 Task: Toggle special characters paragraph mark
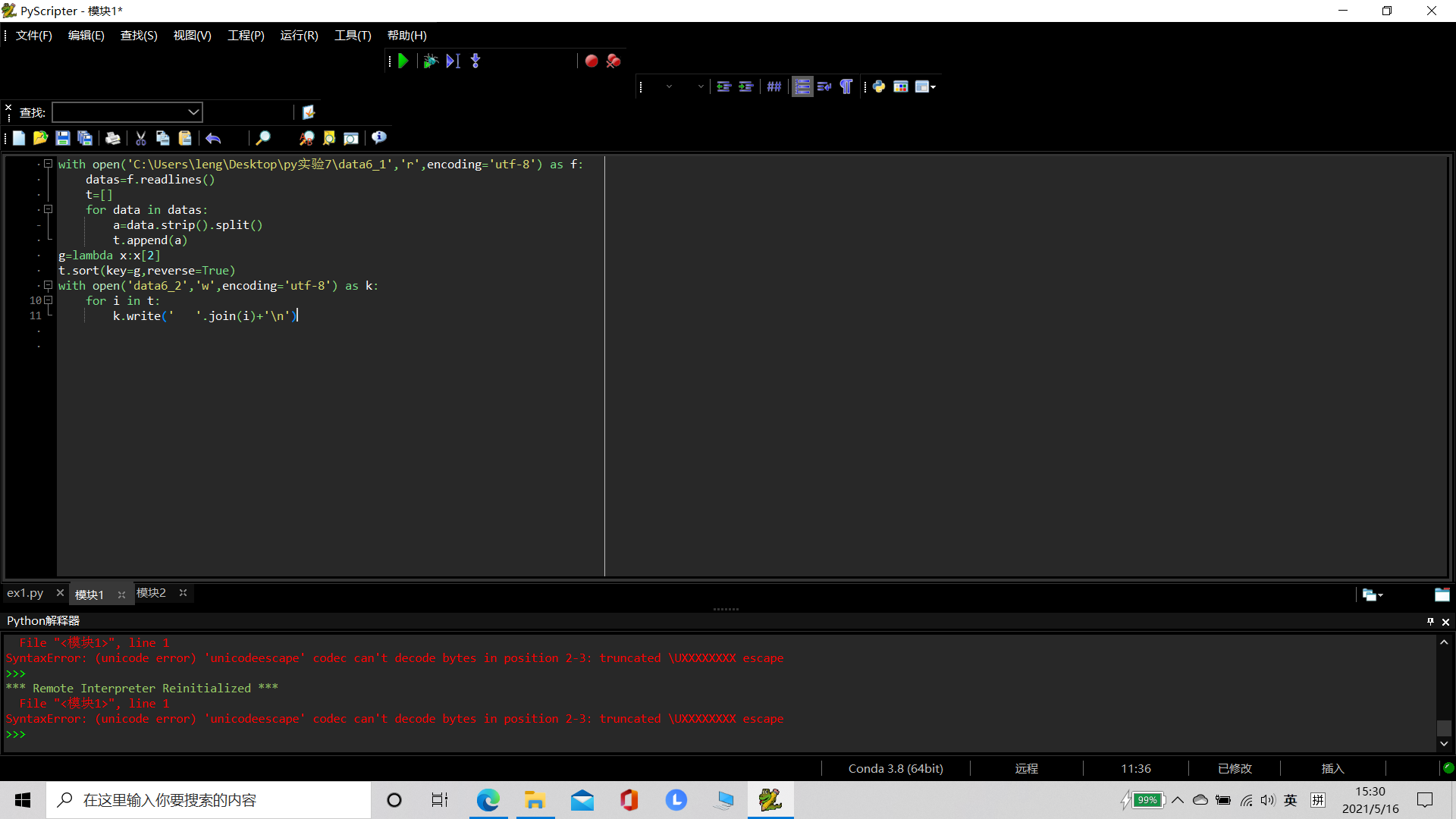pos(846,87)
